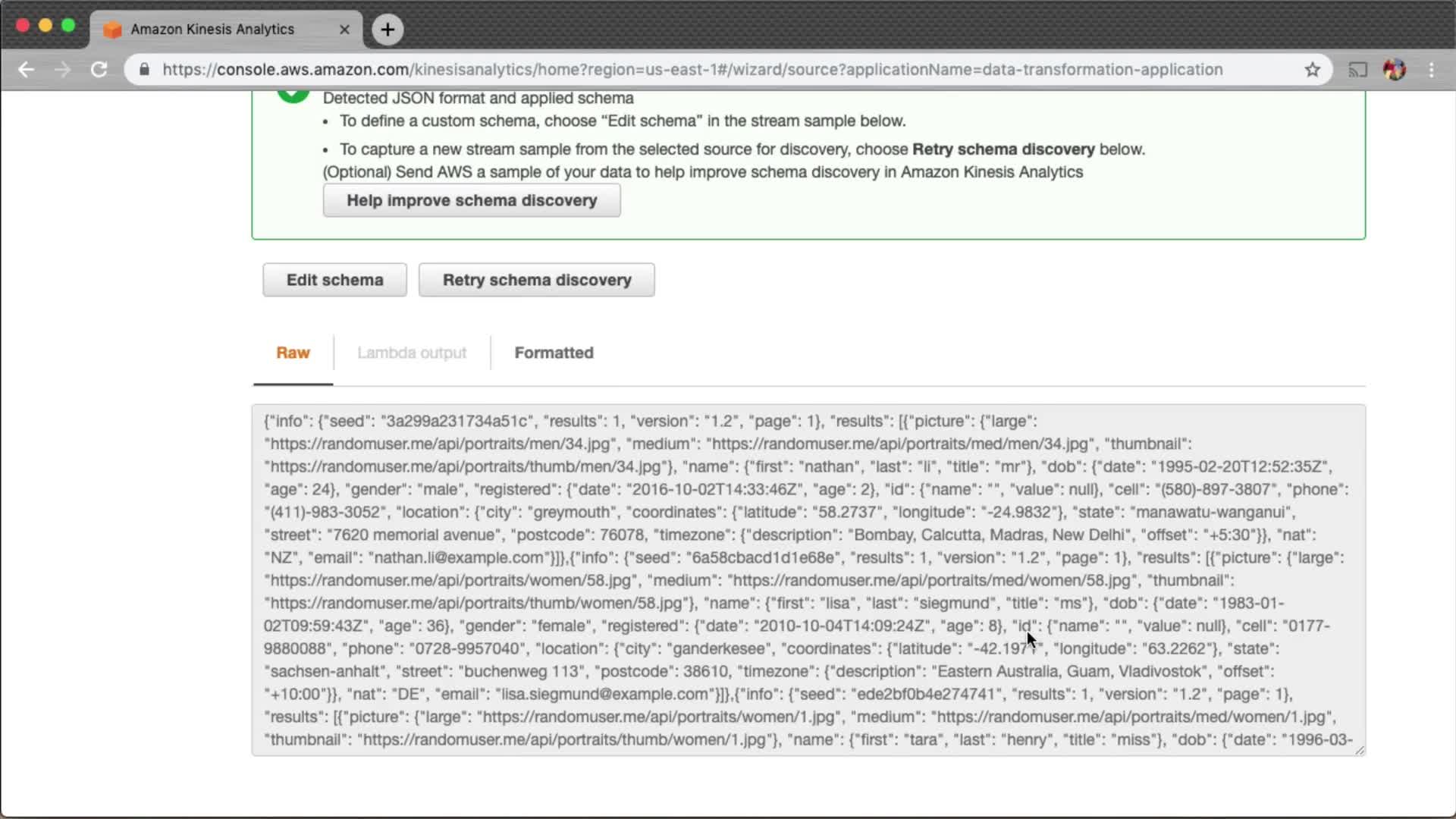Reload the page with refresh icon

99,70
